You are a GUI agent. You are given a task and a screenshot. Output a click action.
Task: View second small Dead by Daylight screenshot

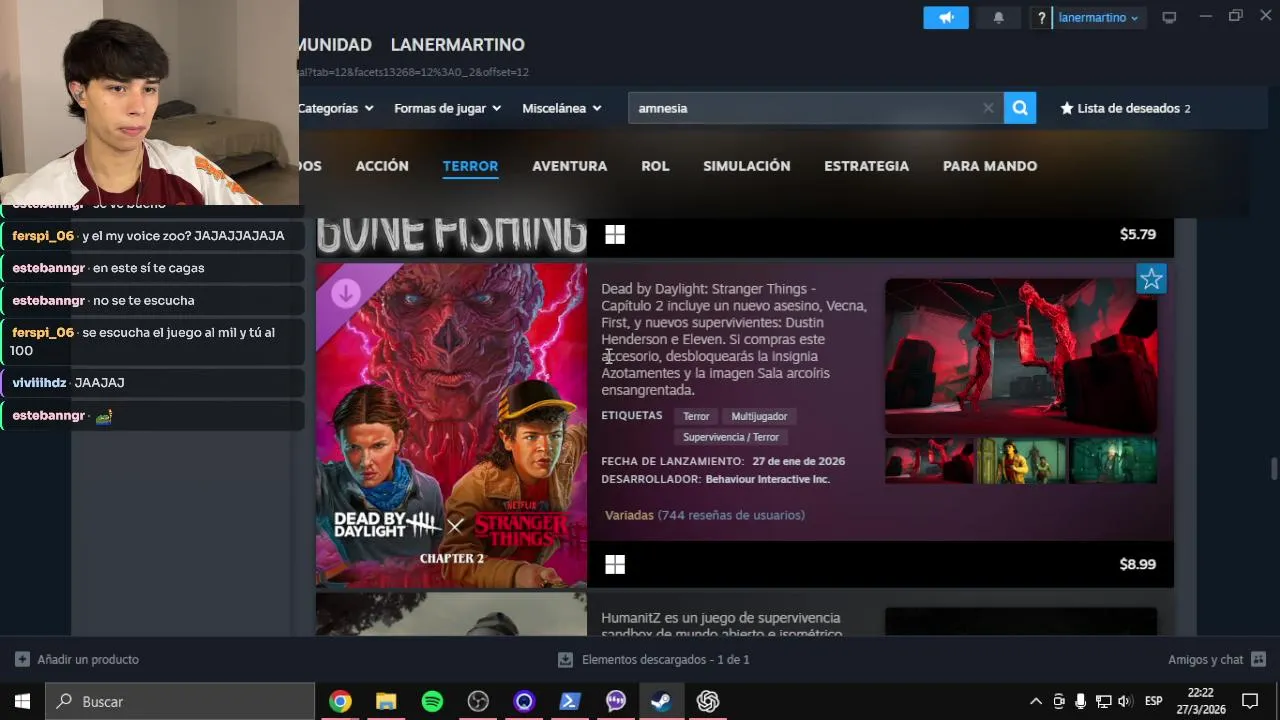(1021, 461)
